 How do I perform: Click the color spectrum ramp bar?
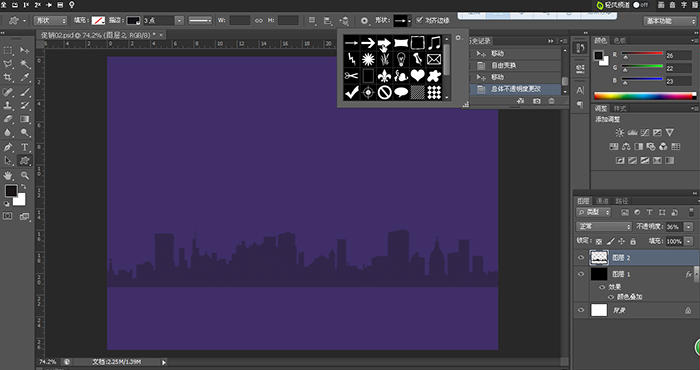coord(645,96)
